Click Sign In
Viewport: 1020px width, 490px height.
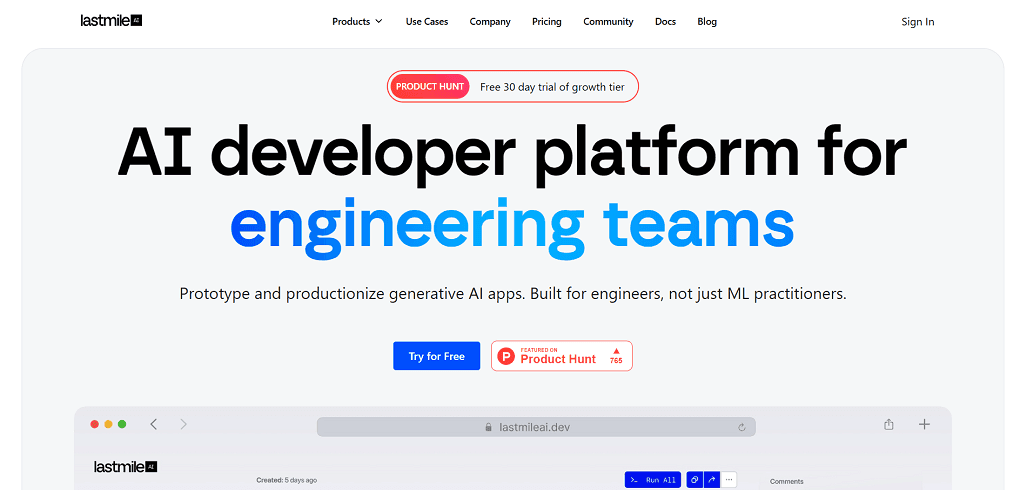click(x=917, y=21)
